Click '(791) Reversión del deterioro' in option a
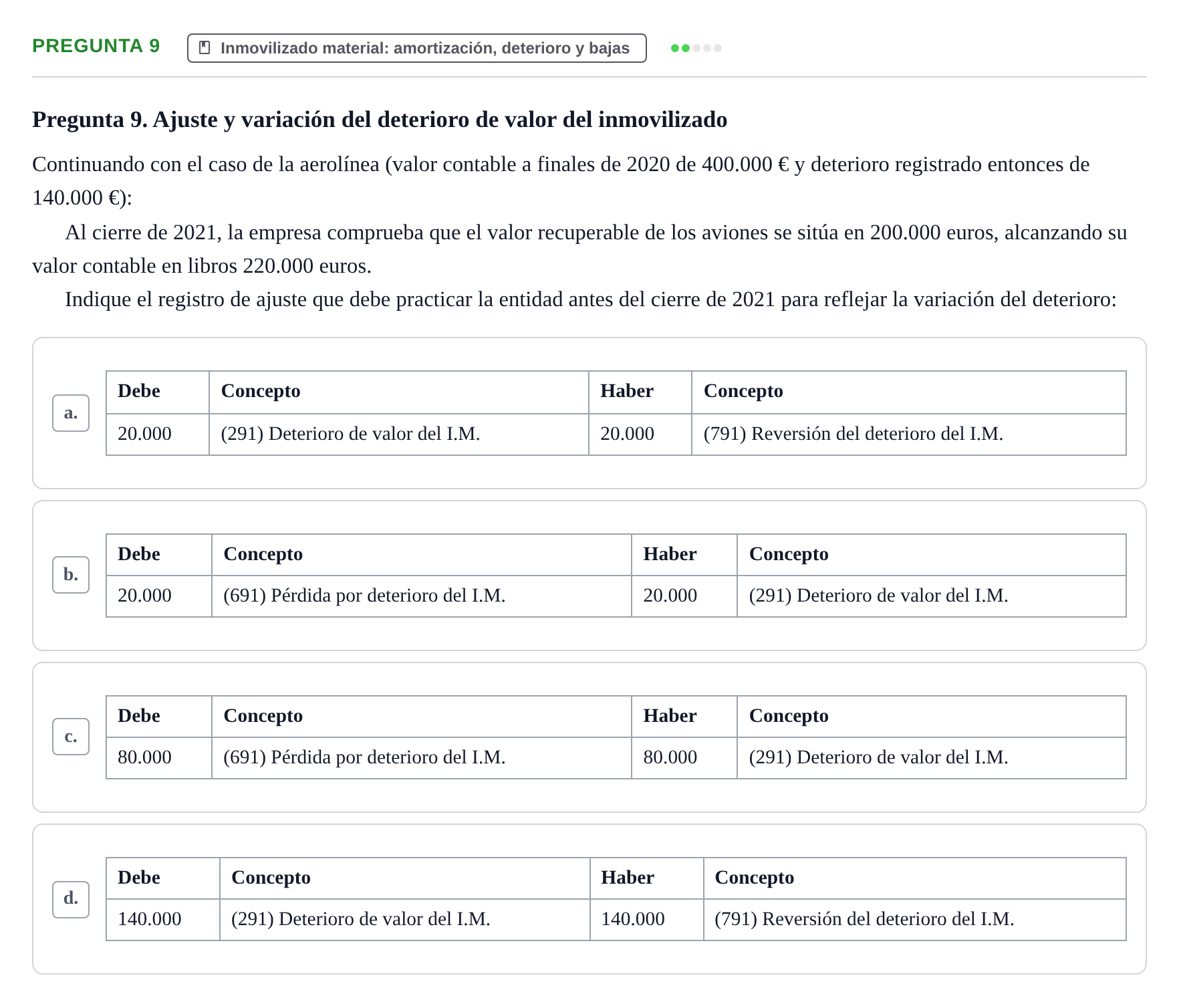 853,434
